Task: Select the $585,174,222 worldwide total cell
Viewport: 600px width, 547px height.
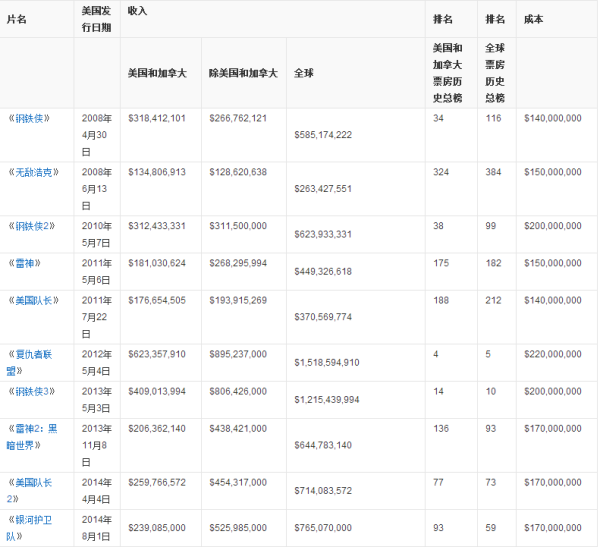Action: pos(323,134)
